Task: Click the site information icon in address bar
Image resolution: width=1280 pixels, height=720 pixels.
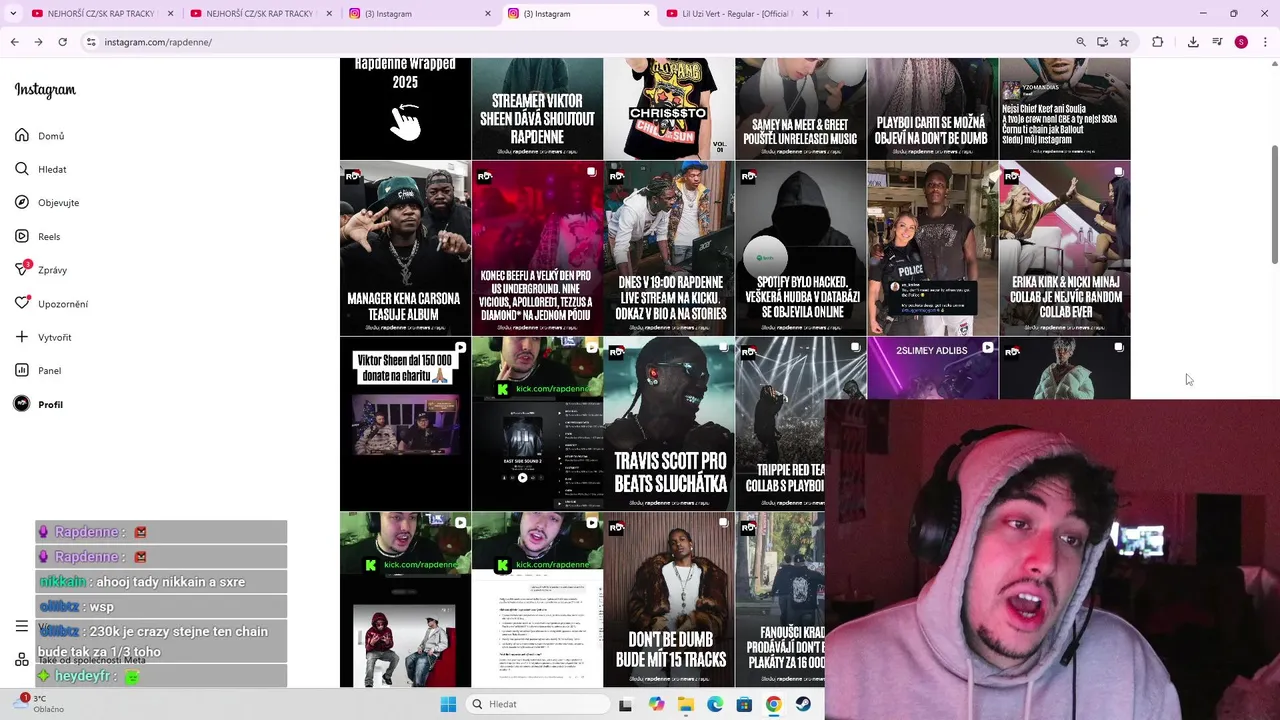Action: (91, 42)
